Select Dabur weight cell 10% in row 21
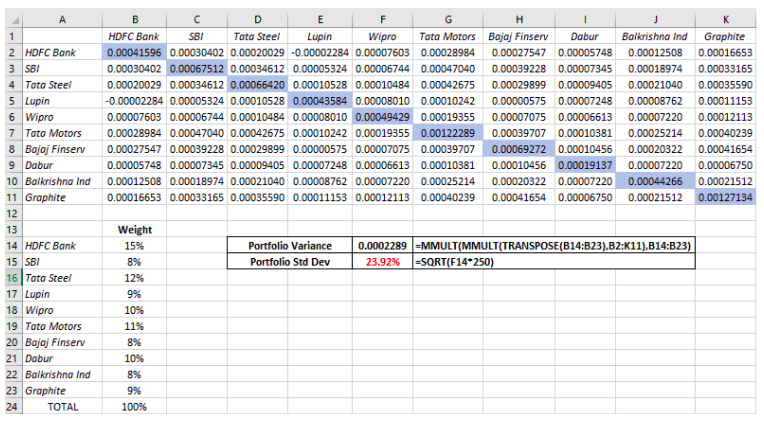Screen dimensions: 764x421 click(135, 358)
